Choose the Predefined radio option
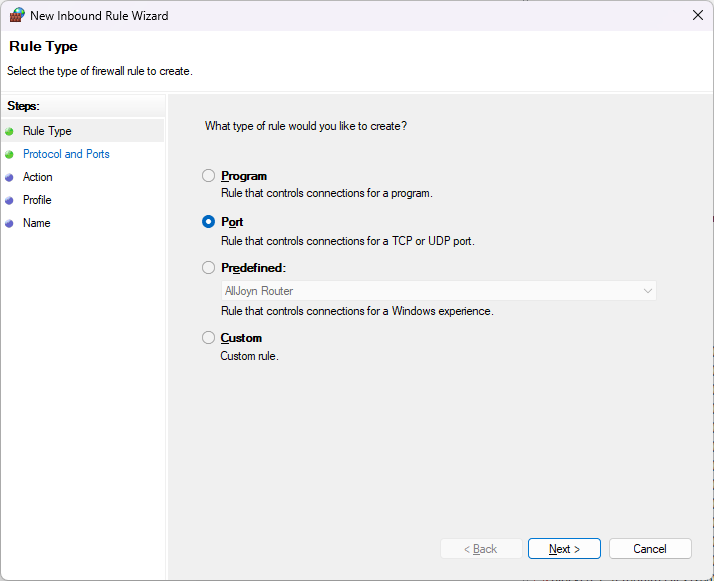714x581 pixels. tap(208, 268)
